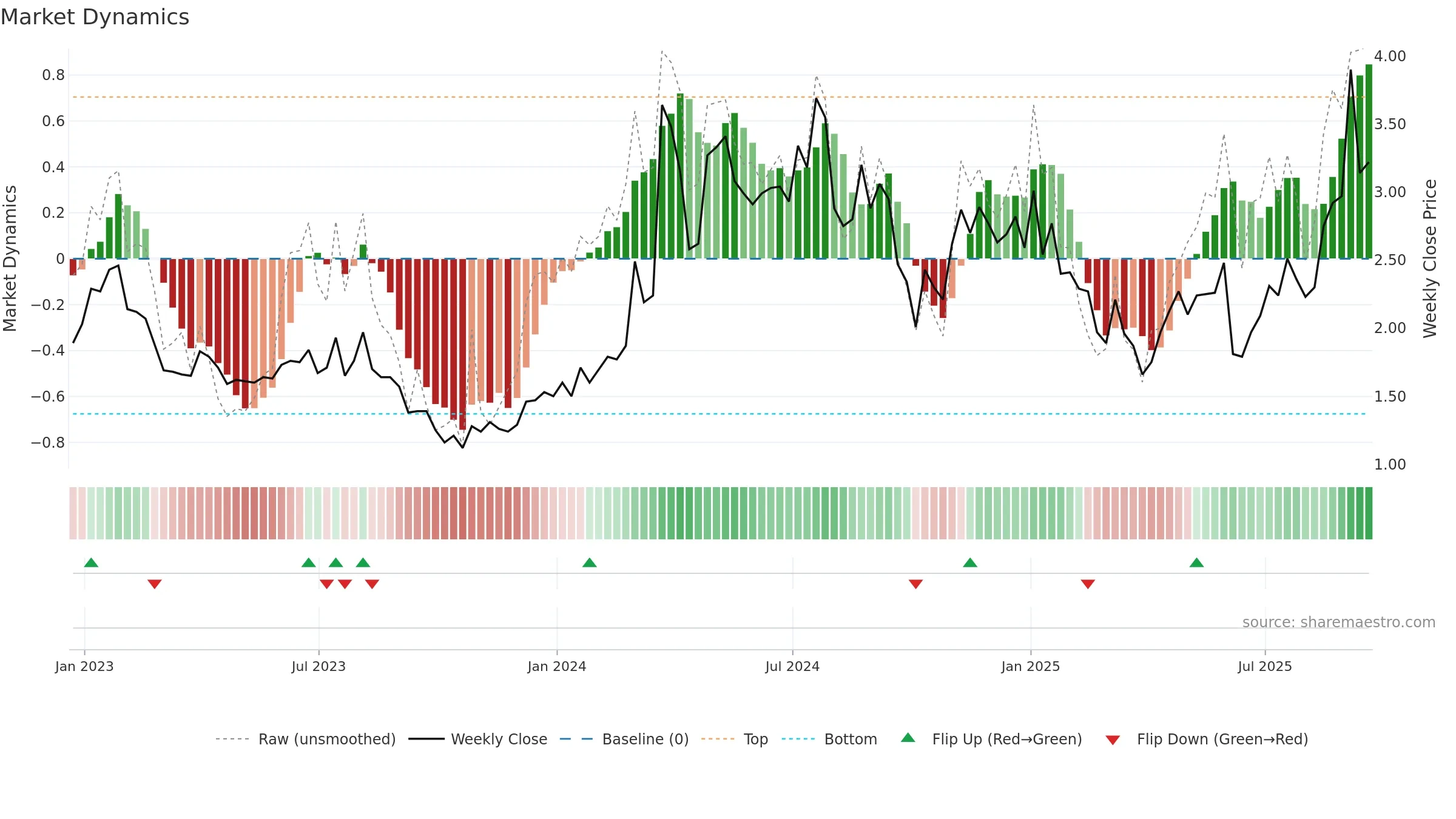Click the 0.8 left axis tick label
1456x819 pixels.
[53, 75]
